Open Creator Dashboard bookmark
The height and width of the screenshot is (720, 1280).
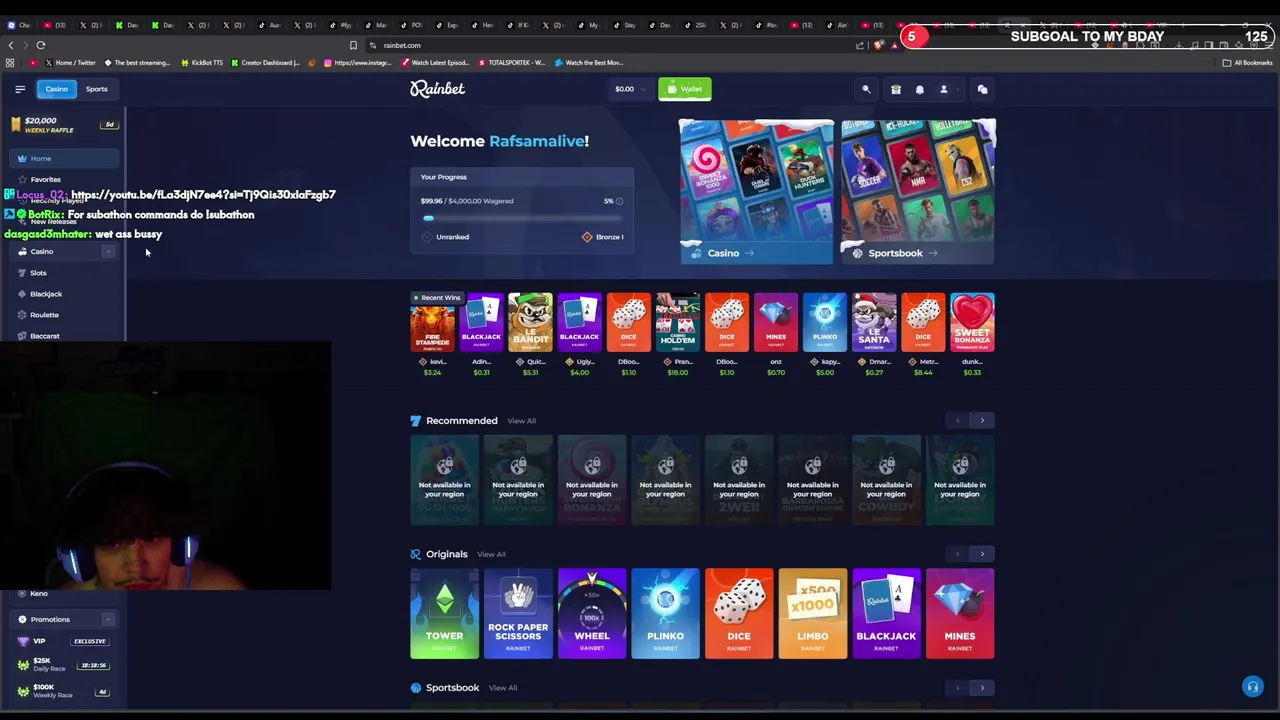point(265,63)
